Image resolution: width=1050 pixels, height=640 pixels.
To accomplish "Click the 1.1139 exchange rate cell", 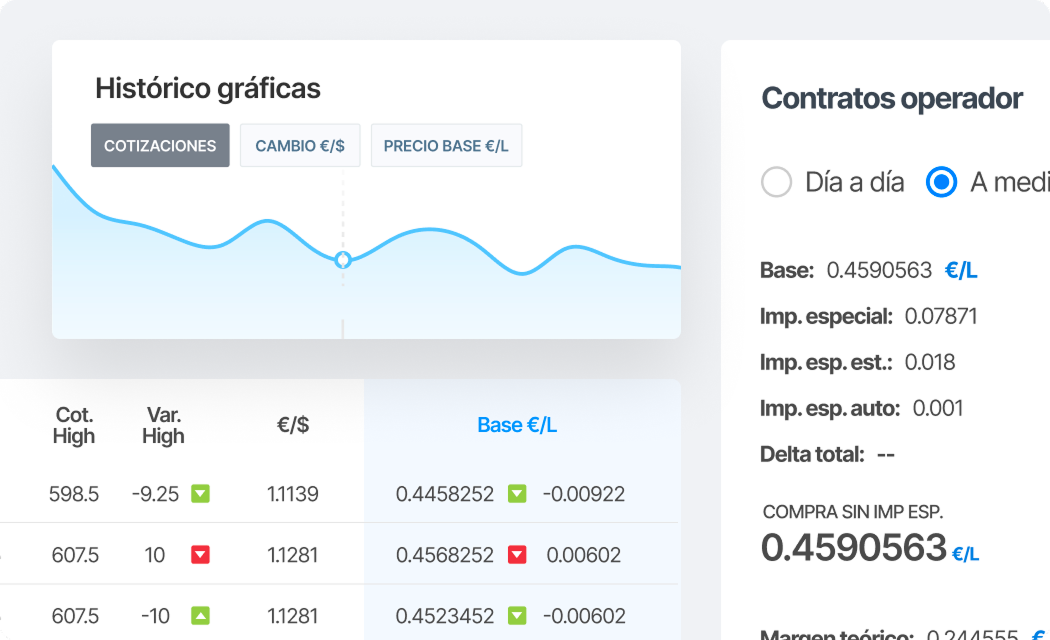I will [293, 494].
